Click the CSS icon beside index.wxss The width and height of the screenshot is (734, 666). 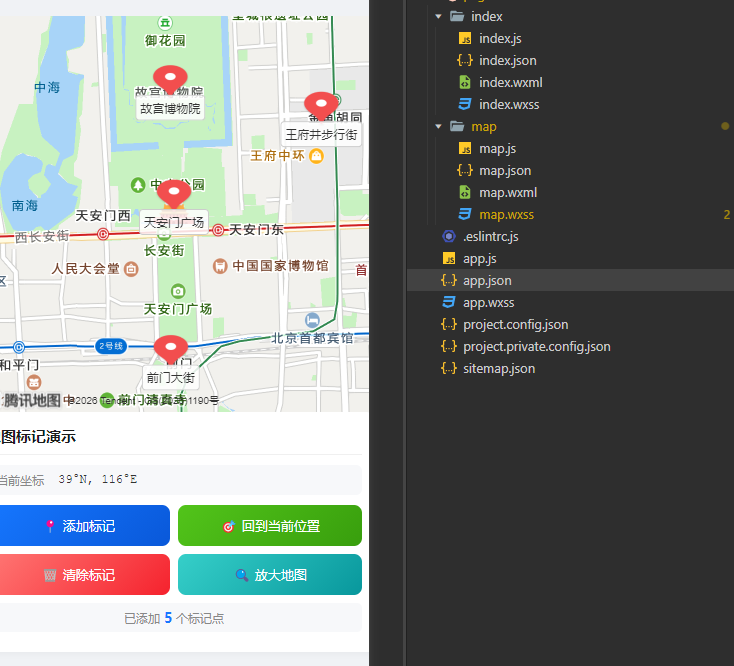(465, 104)
